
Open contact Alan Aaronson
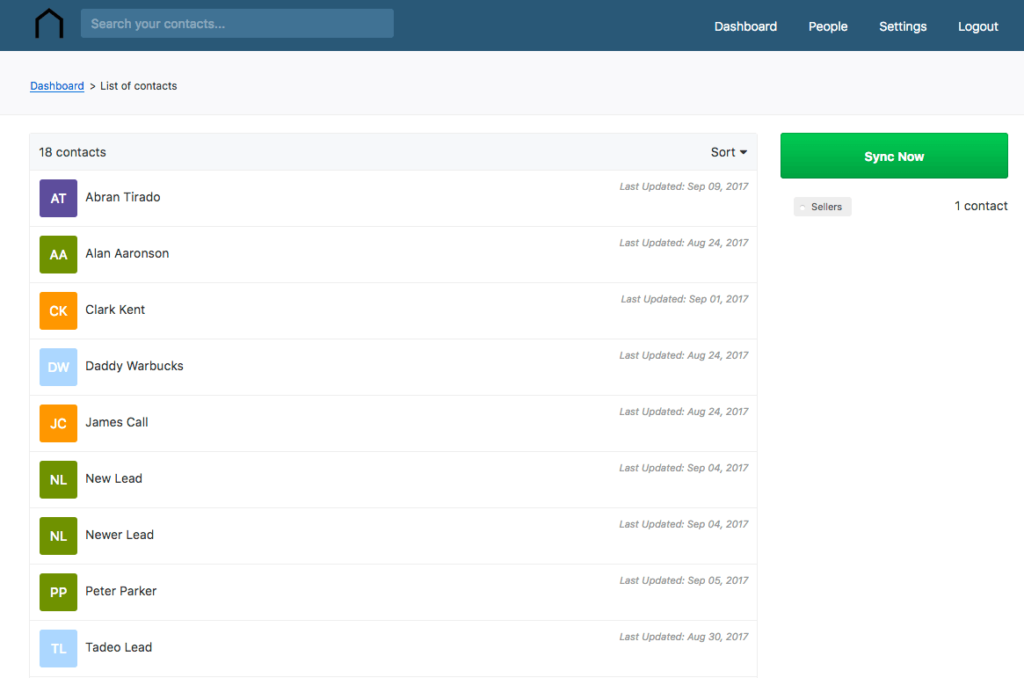(x=127, y=253)
